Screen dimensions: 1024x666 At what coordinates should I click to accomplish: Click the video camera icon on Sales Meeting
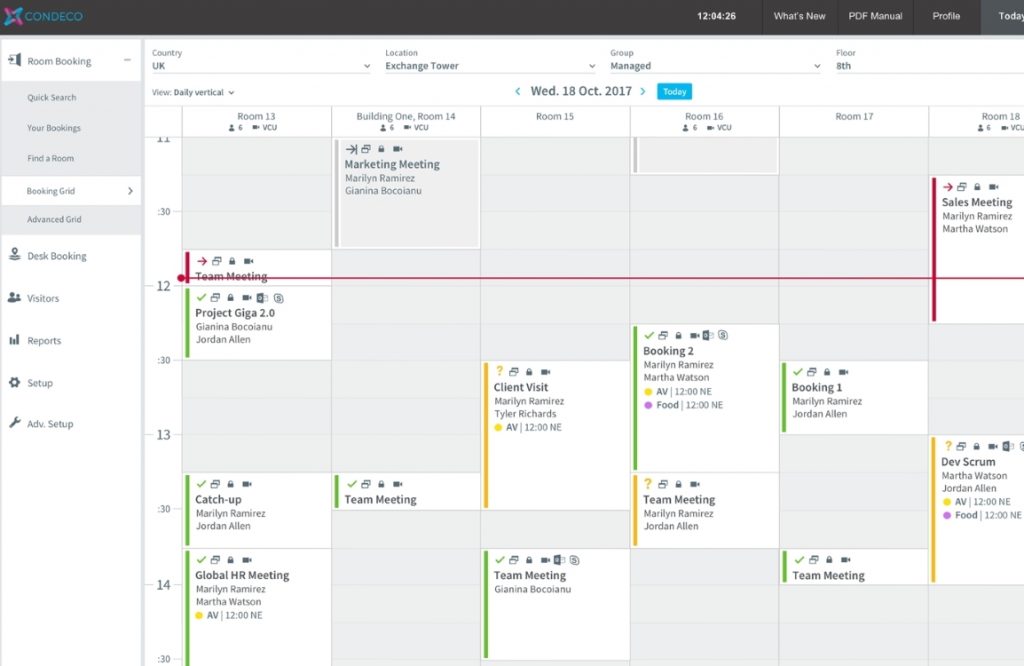[994, 187]
